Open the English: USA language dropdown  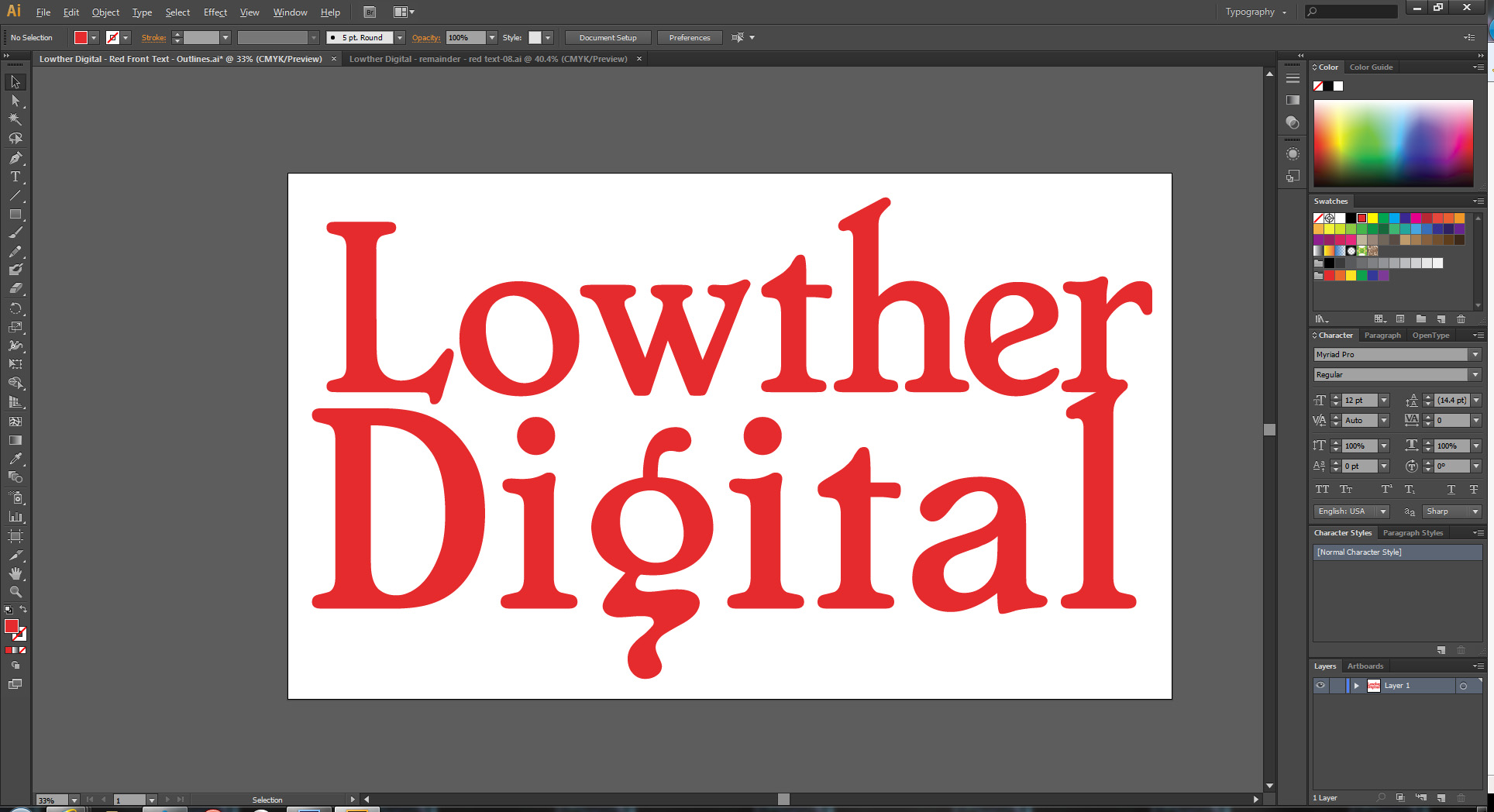[x=1382, y=511]
